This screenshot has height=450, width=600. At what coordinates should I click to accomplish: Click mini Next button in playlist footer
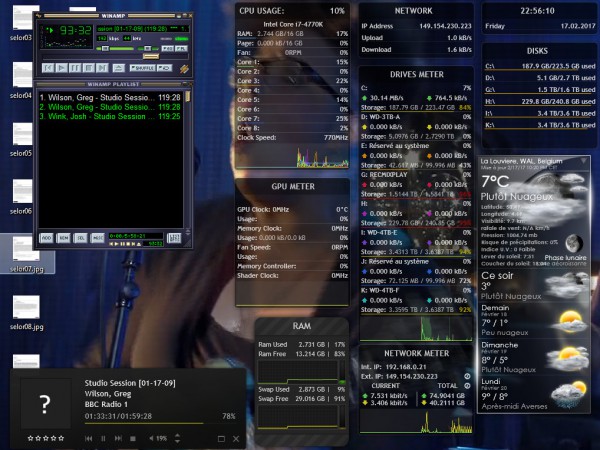click(134, 244)
